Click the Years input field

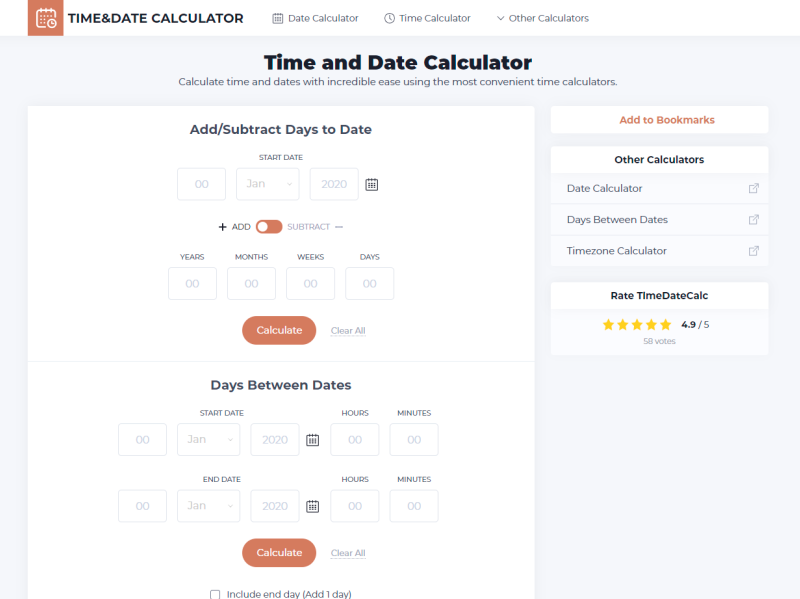192,284
